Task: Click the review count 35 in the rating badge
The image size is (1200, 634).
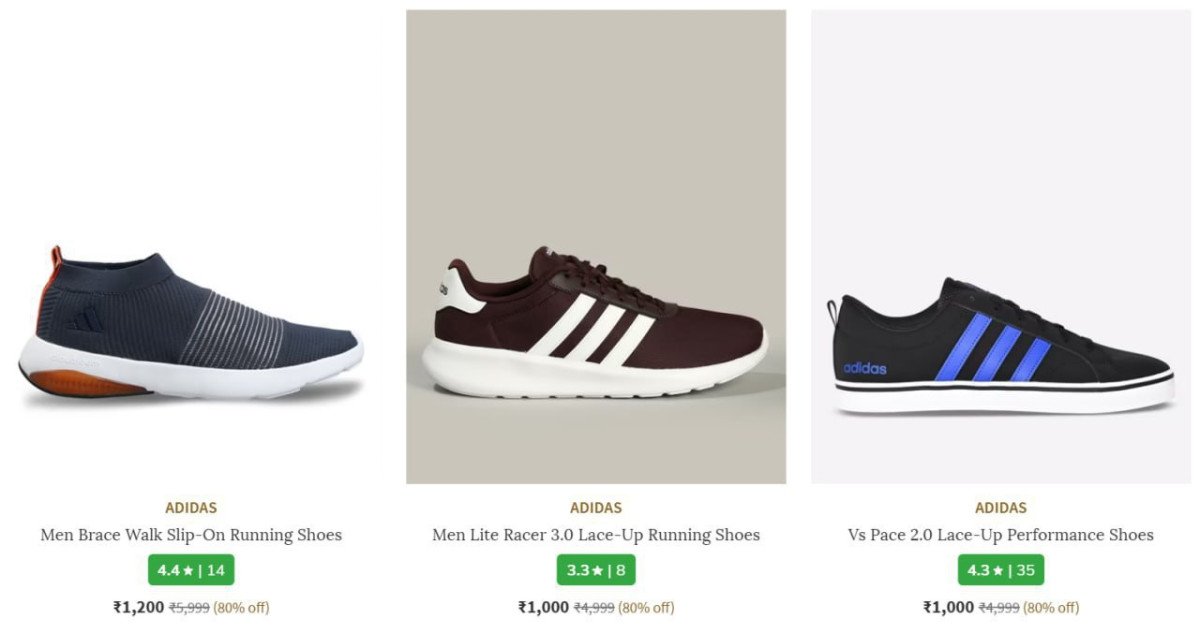Action: tap(1025, 571)
